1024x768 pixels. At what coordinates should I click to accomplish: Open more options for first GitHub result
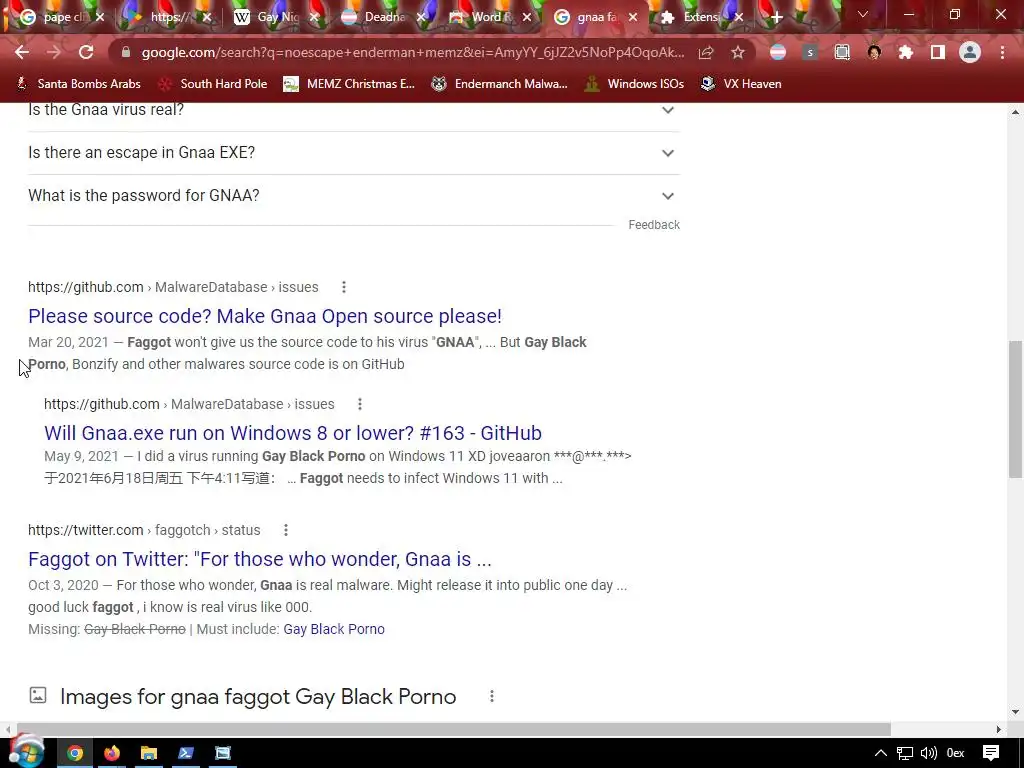pyautogui.click(x=344, y=287)
